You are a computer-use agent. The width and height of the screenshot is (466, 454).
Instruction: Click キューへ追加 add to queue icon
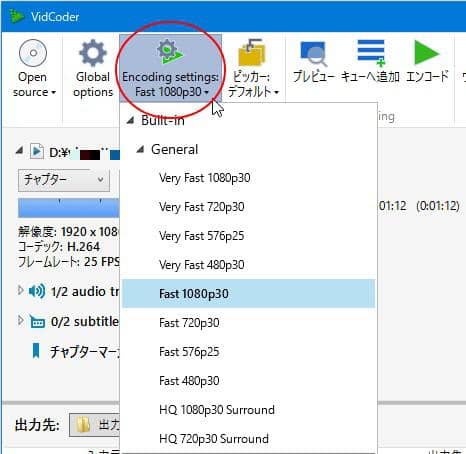click(371, 53)
